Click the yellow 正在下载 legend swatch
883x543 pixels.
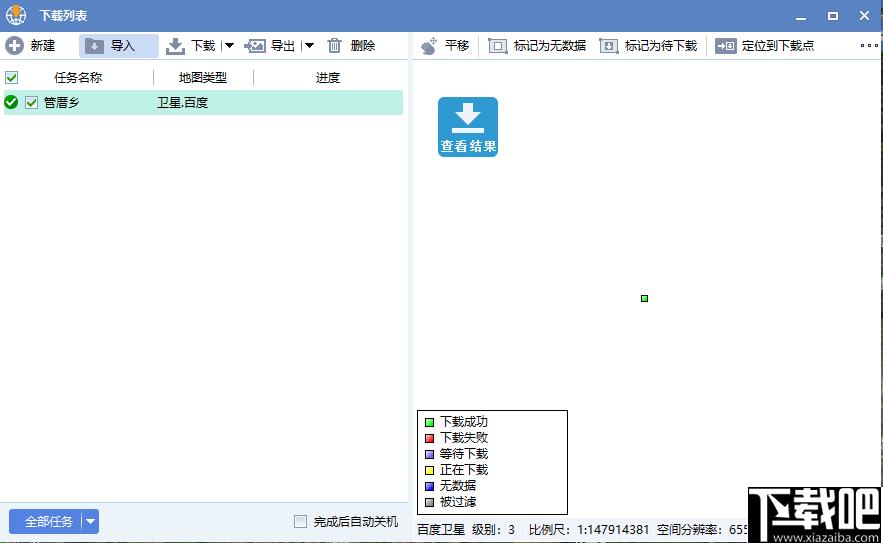430,470
